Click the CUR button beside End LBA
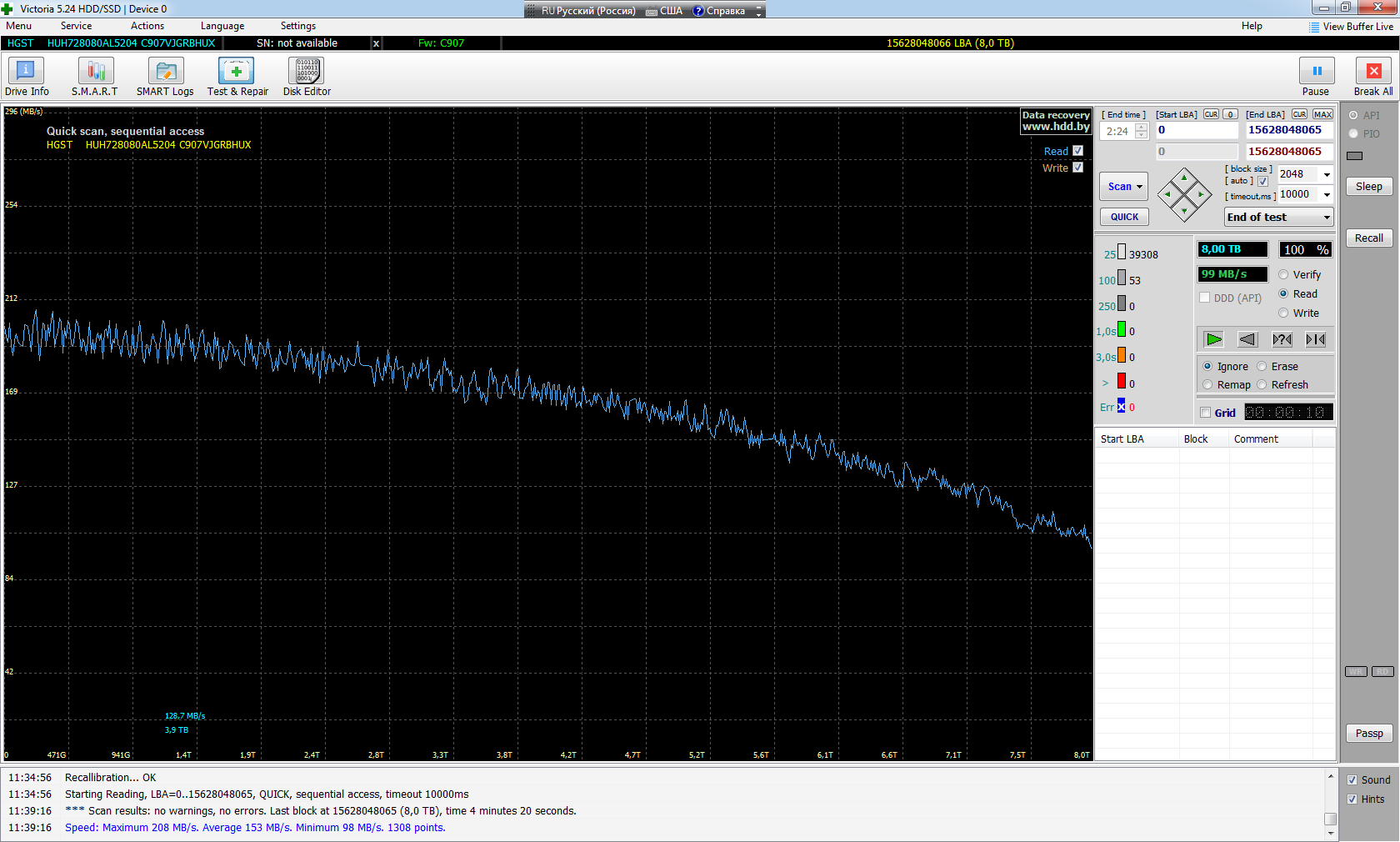 pyautogui.click(x=1299, y=115)
